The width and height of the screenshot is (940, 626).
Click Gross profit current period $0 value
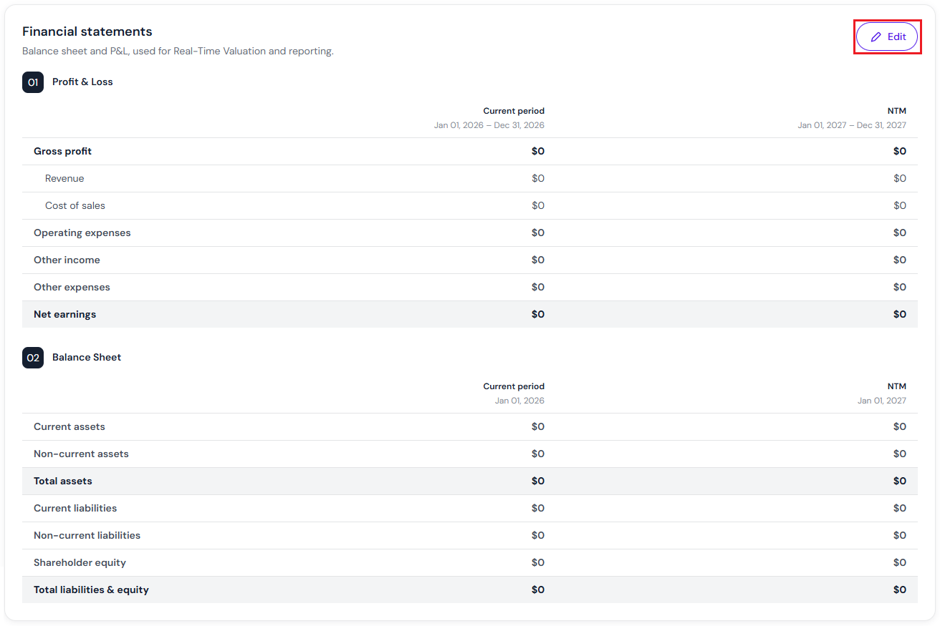click(x=538, y=151)
